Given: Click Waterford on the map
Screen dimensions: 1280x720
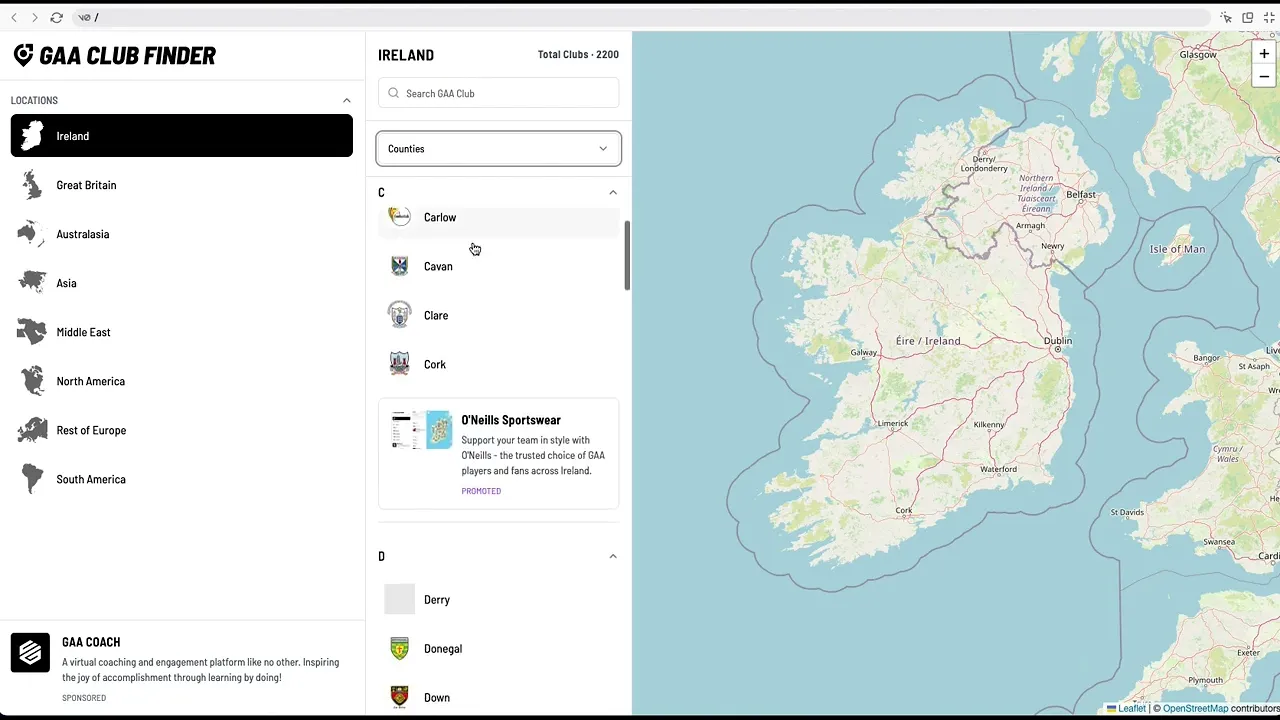Looking at the screenshot, I should 998,469.
